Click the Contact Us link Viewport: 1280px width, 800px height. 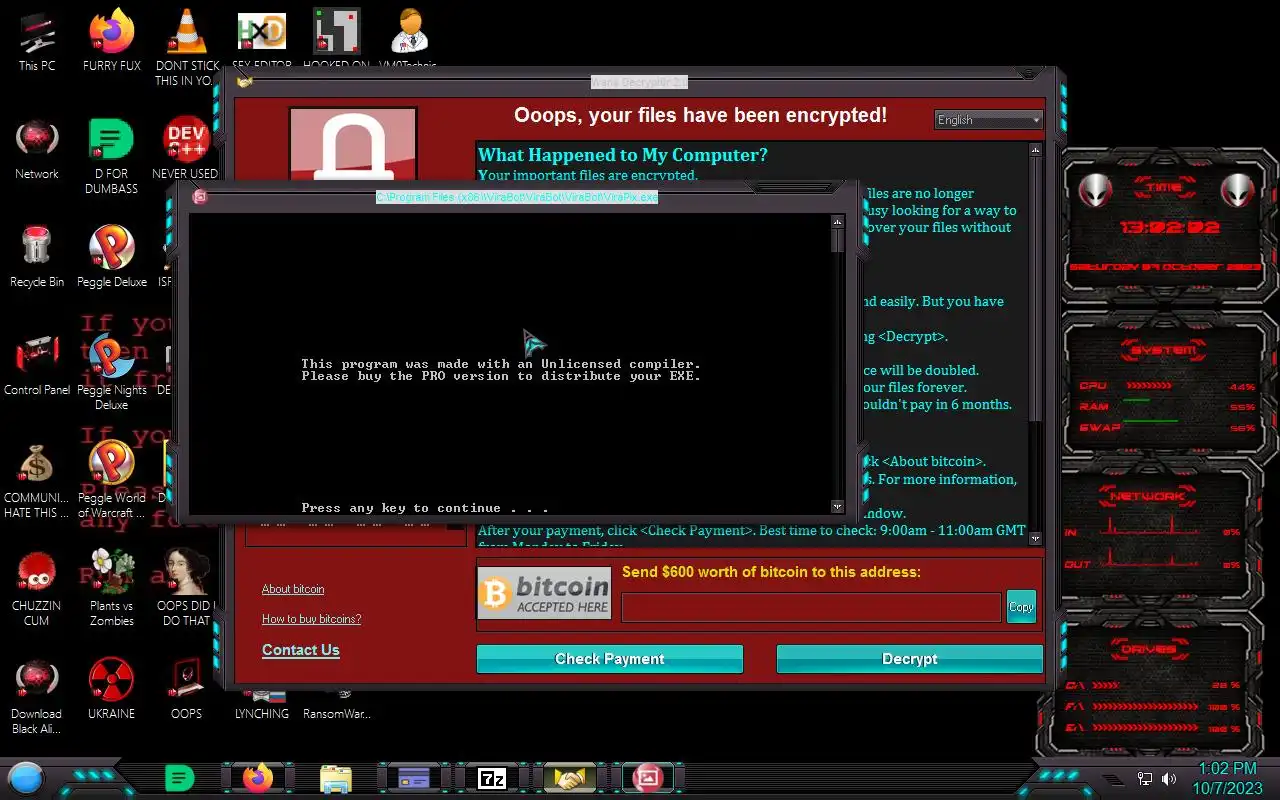(x=301, y=650)
